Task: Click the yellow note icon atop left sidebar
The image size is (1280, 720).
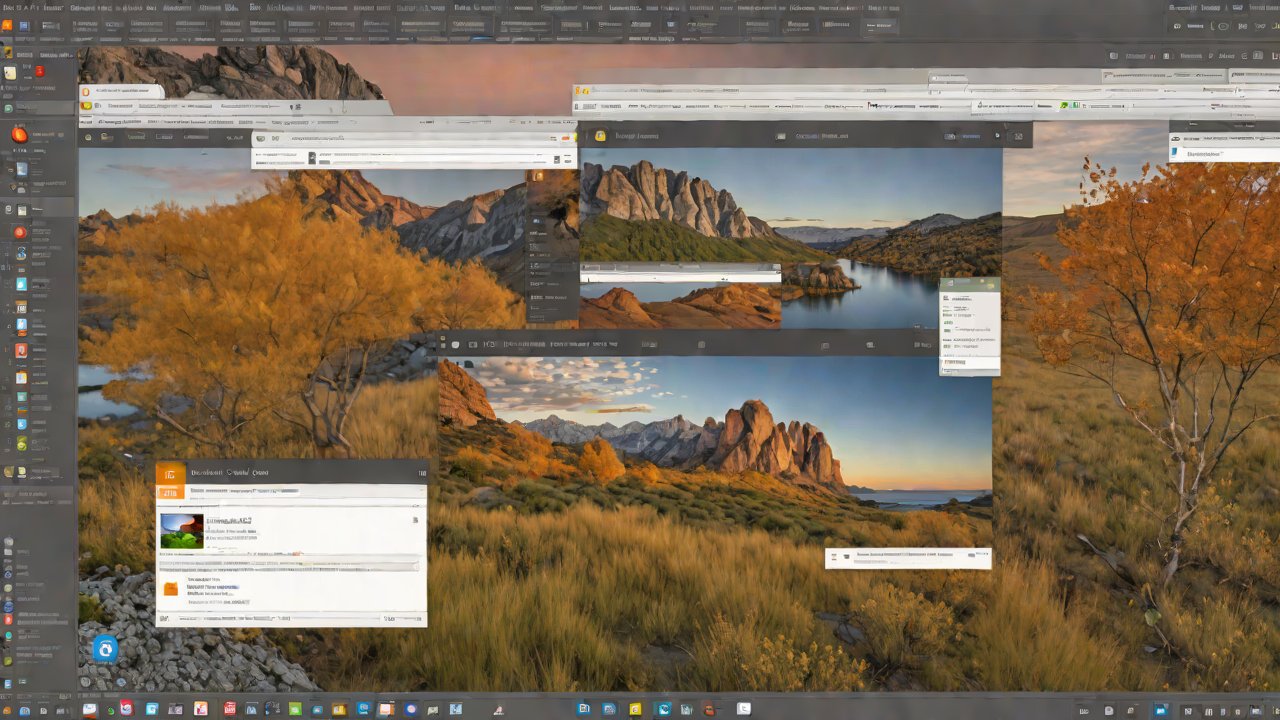Action: pos(10,73)
